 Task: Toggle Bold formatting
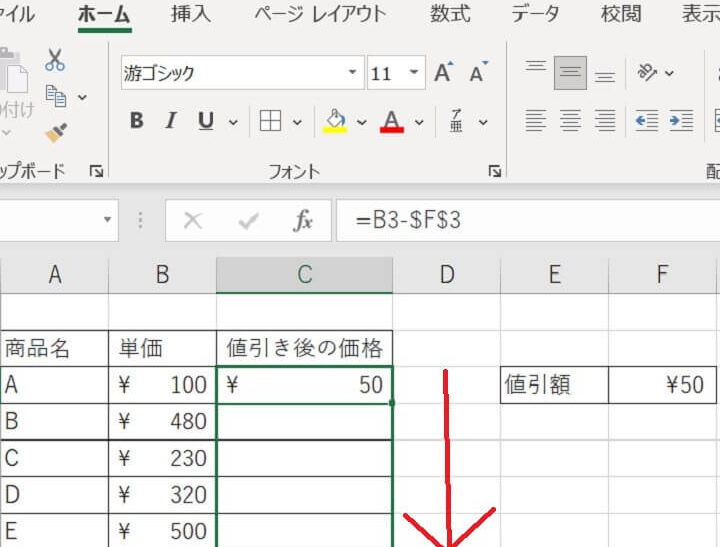pyautogui.click(x=137, y=122)
